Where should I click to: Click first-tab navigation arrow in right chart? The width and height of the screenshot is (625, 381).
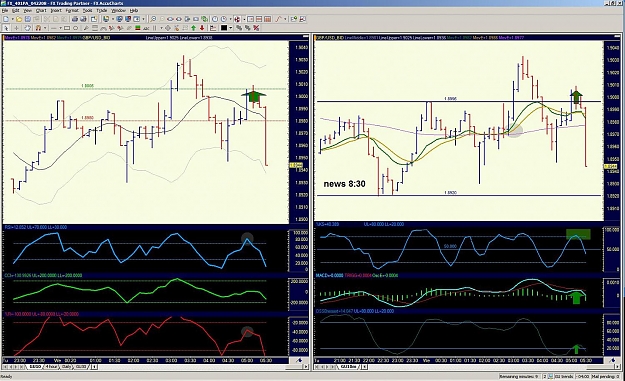pos(317,367)
